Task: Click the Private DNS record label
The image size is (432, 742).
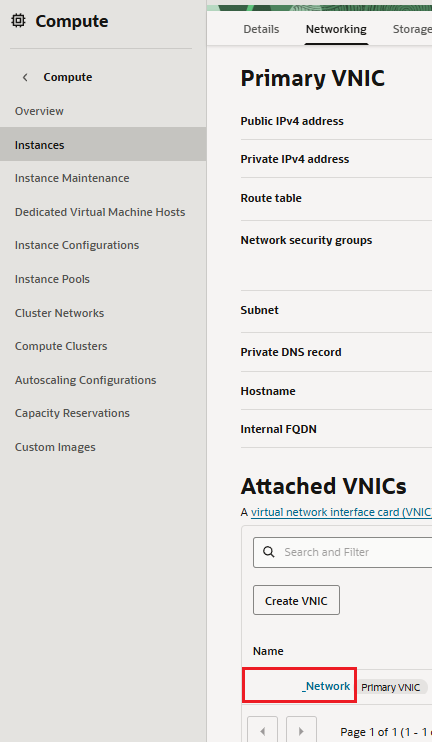Action: pyautogui.click(x=291, y=352)
